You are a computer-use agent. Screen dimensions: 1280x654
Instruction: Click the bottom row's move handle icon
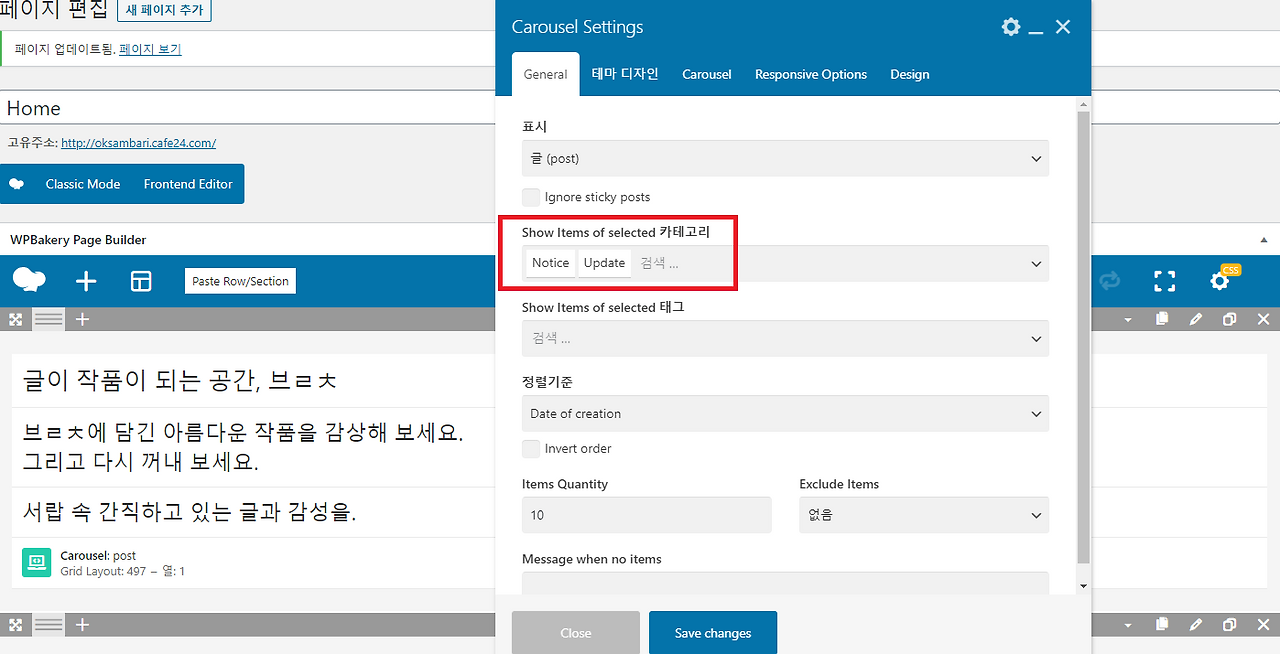point(15,625)
